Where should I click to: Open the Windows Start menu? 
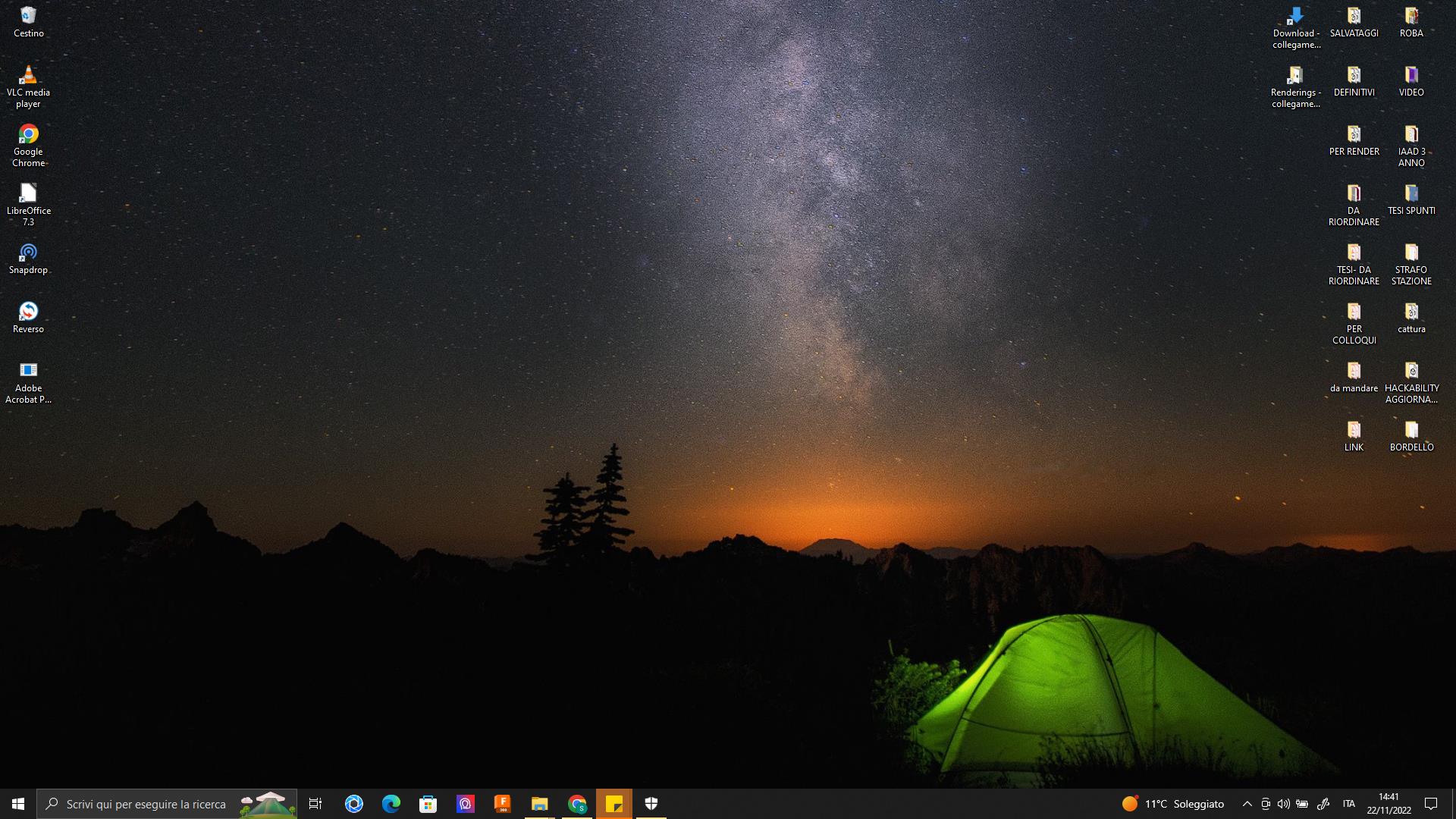pyautogui.click(x=18, y=804)
